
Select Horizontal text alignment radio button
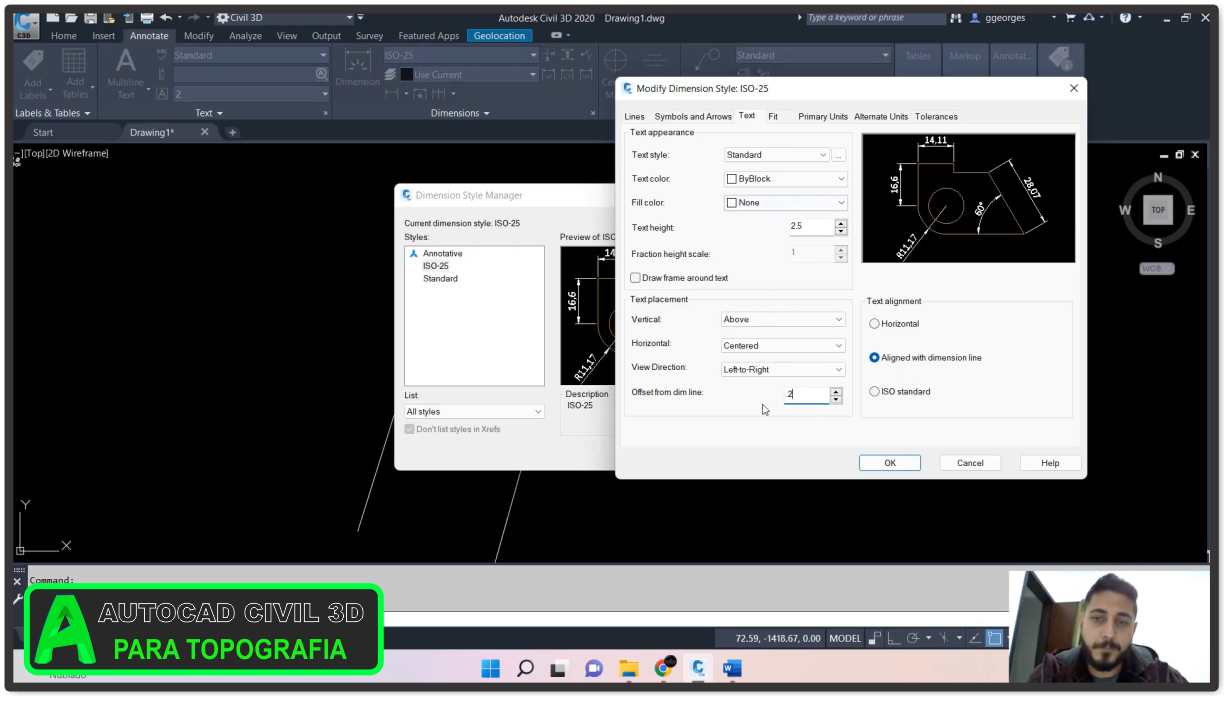[x=875, y=324]
